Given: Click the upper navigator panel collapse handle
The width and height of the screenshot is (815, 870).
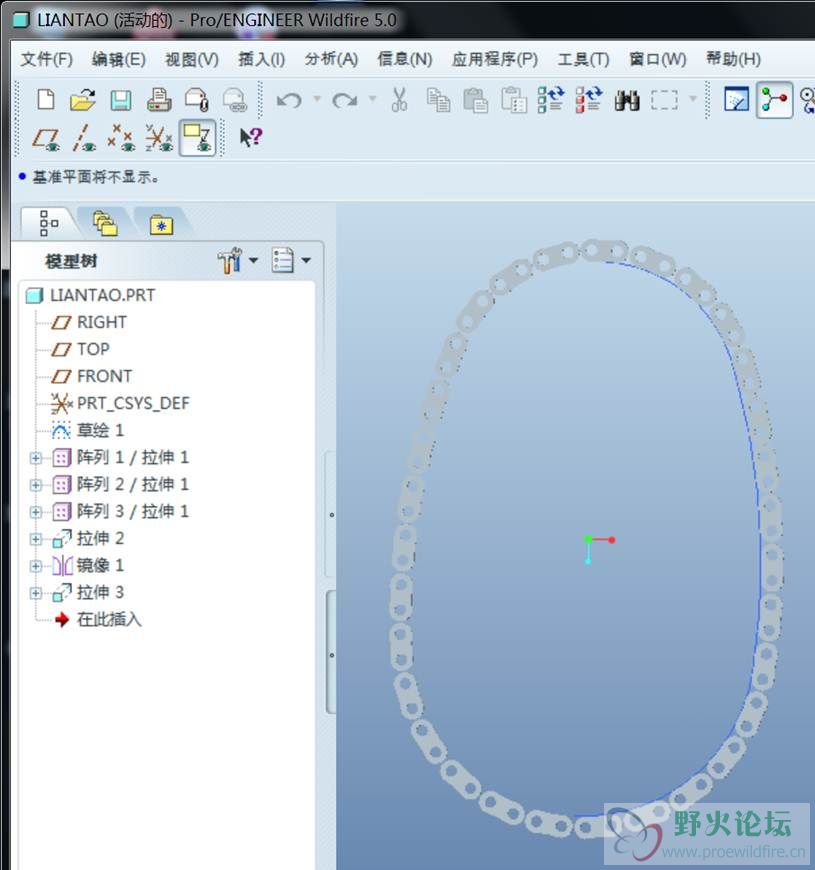Looking at the screenshot, I should click(x=330, y=514).
